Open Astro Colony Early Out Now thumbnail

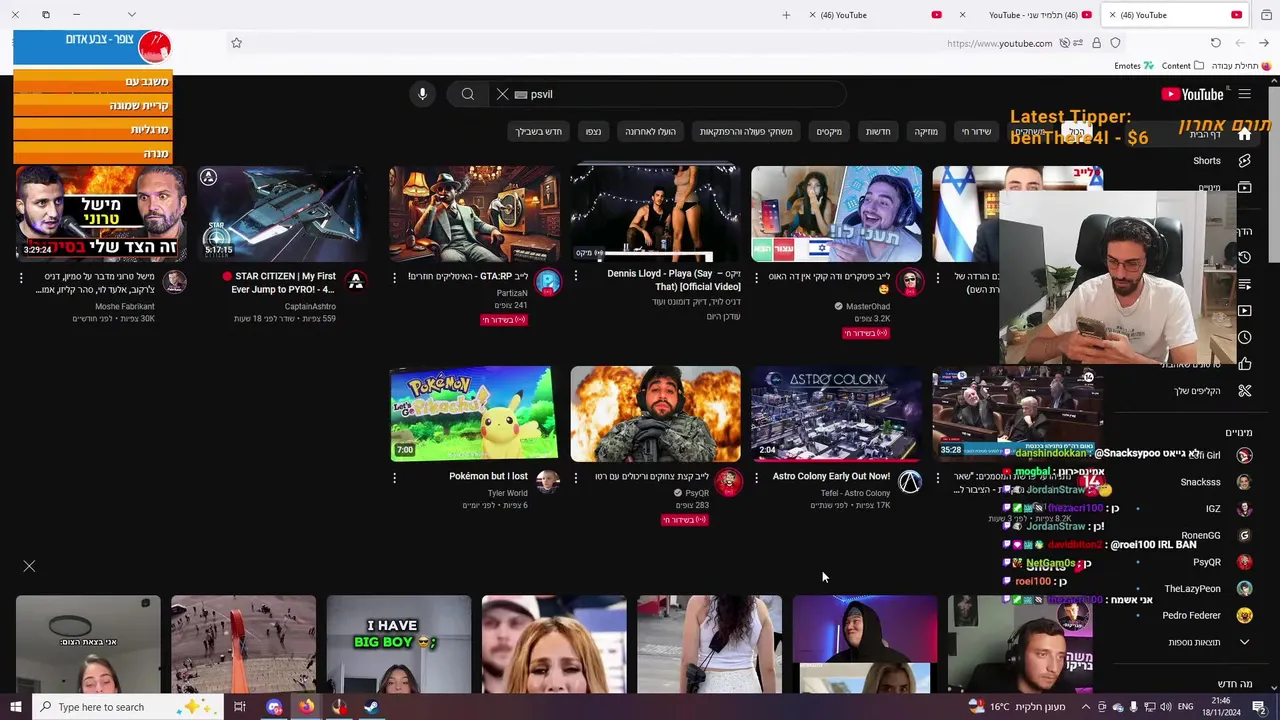[x=836, y=414]
